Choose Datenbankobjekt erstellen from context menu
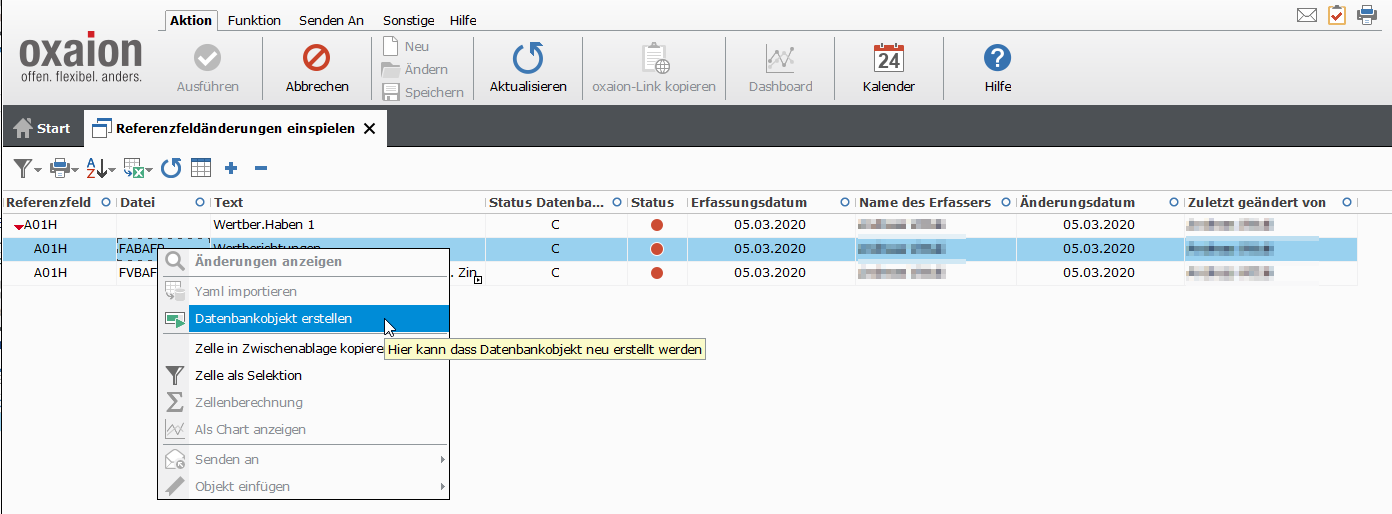The image size is (1392, 514). pyautogui.click(x=273, y=319)
